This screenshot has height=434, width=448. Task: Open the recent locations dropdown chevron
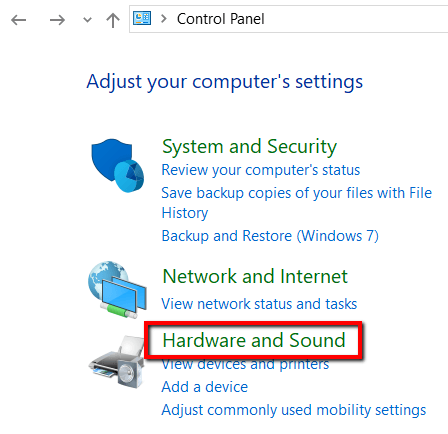pos(87,20)
